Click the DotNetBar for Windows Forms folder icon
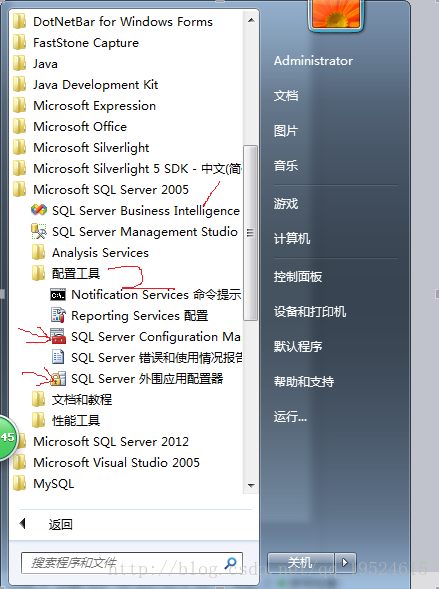The height and width of the screenshot is (589, 439). point(19,21)
